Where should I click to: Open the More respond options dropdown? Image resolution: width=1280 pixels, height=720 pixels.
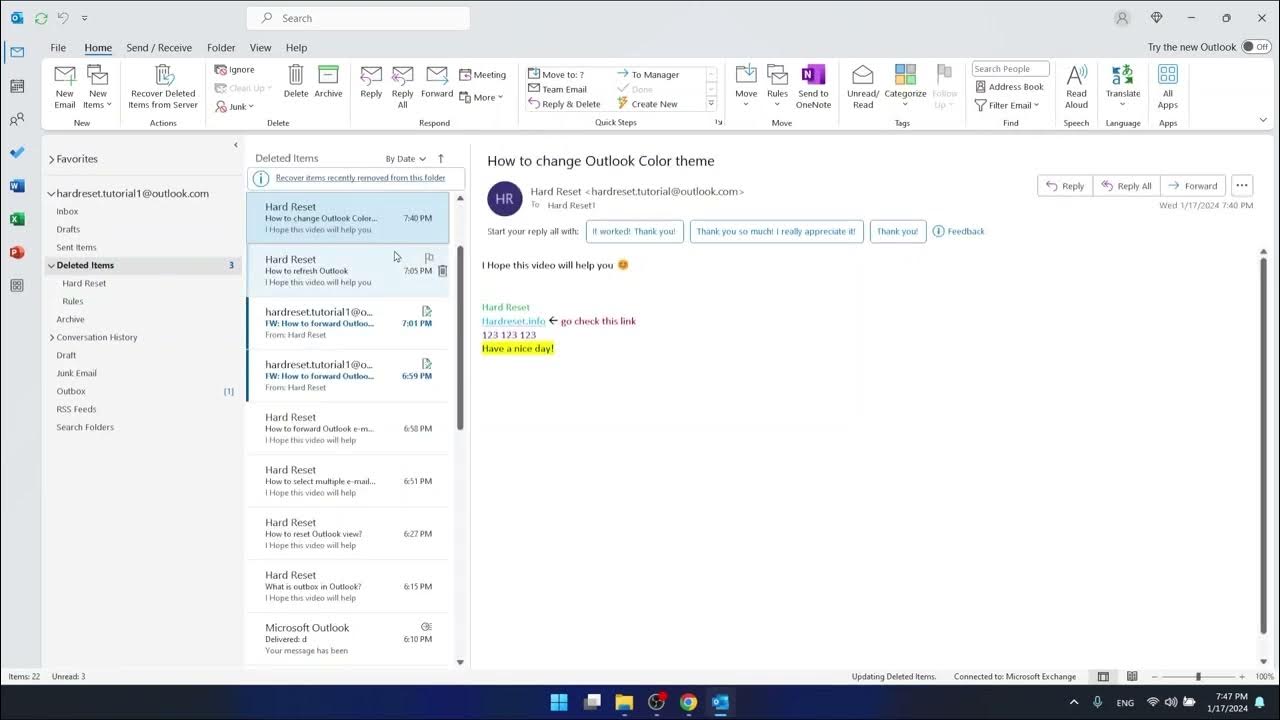click(x=484, y=97)
